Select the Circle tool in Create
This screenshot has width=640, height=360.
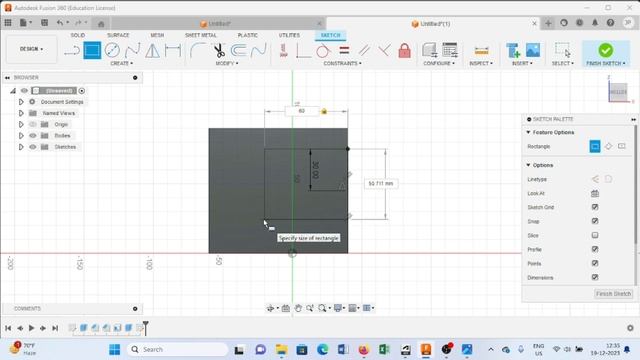(112, 51)
